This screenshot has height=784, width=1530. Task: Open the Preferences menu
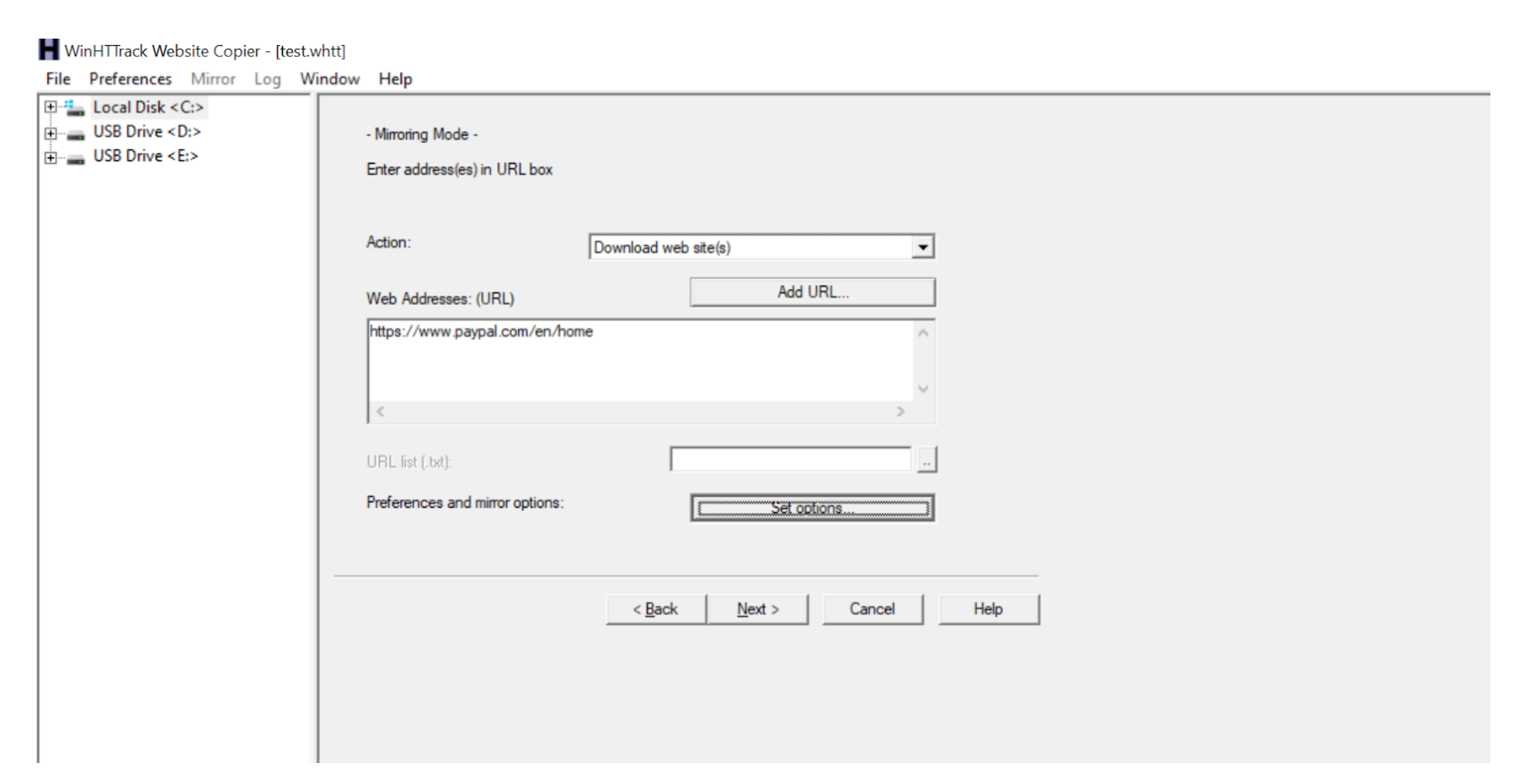[x=130, y=78]
